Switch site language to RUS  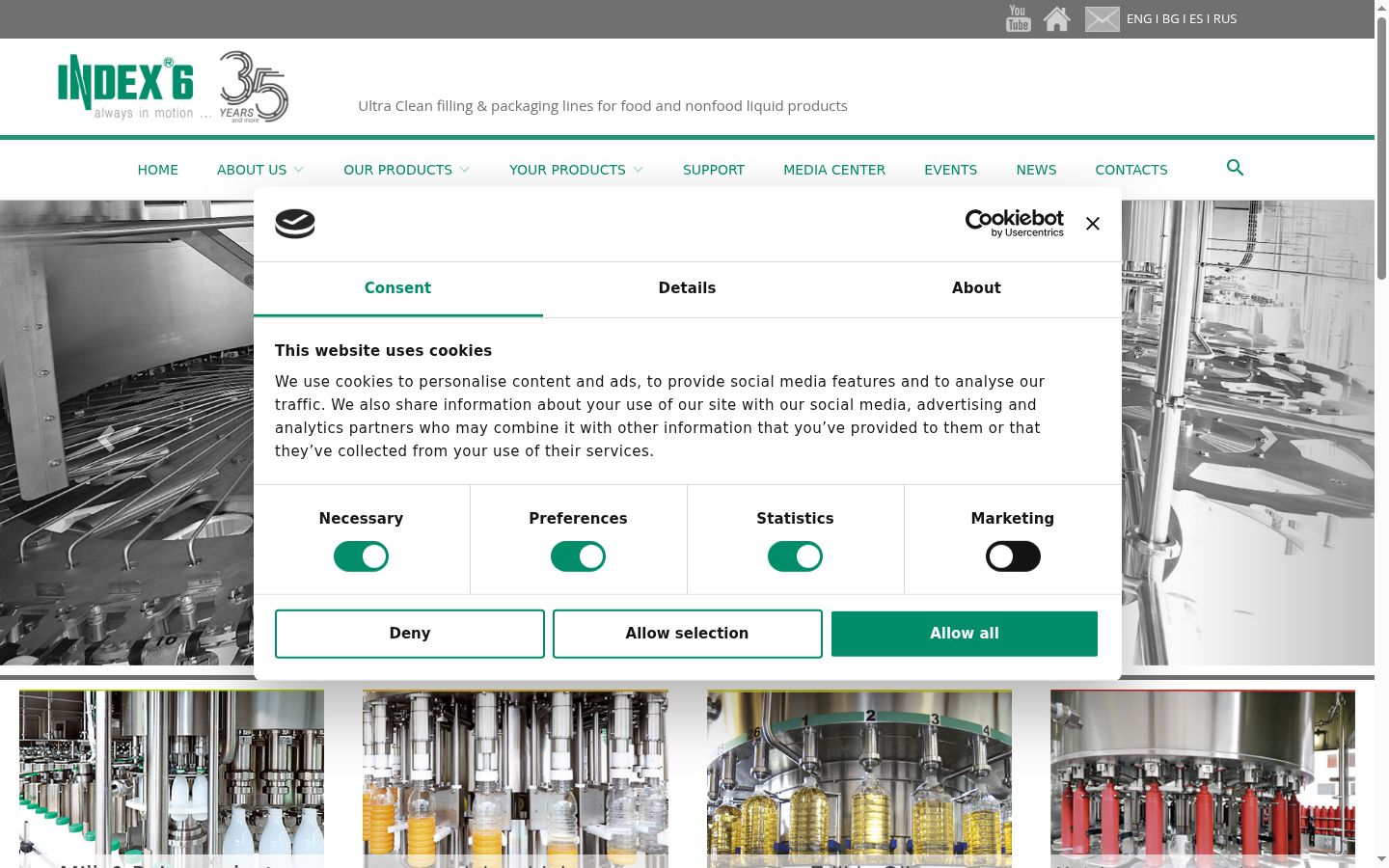(x=1225, y=18)
